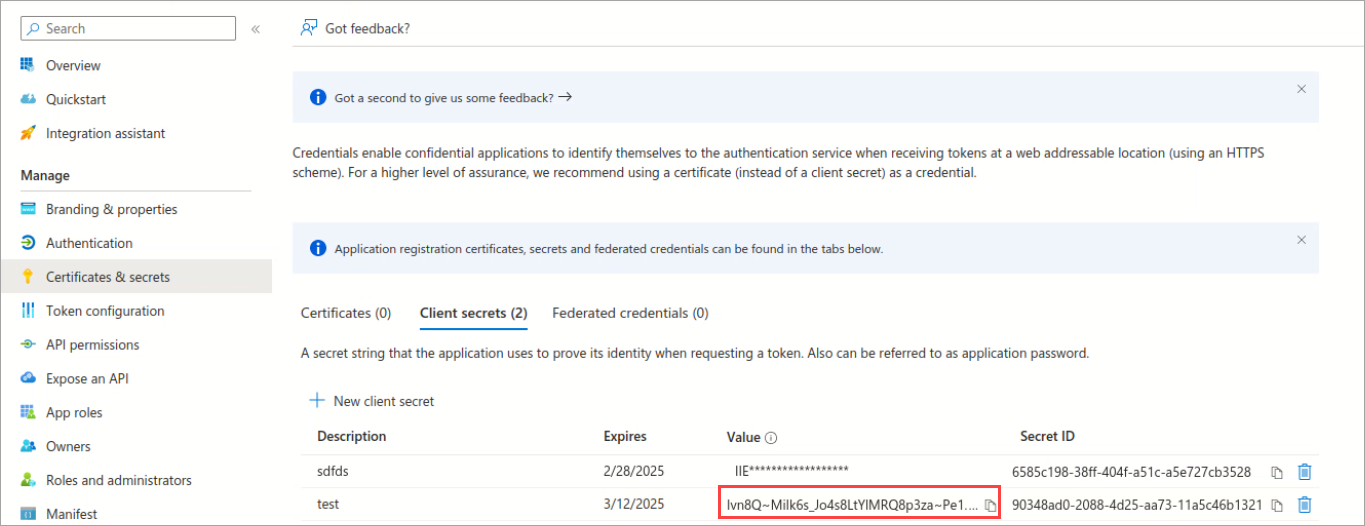Copy the Secret ID of sdfds secret
The width and height of the screenshot is (1365, 526).
(1277, 472)
